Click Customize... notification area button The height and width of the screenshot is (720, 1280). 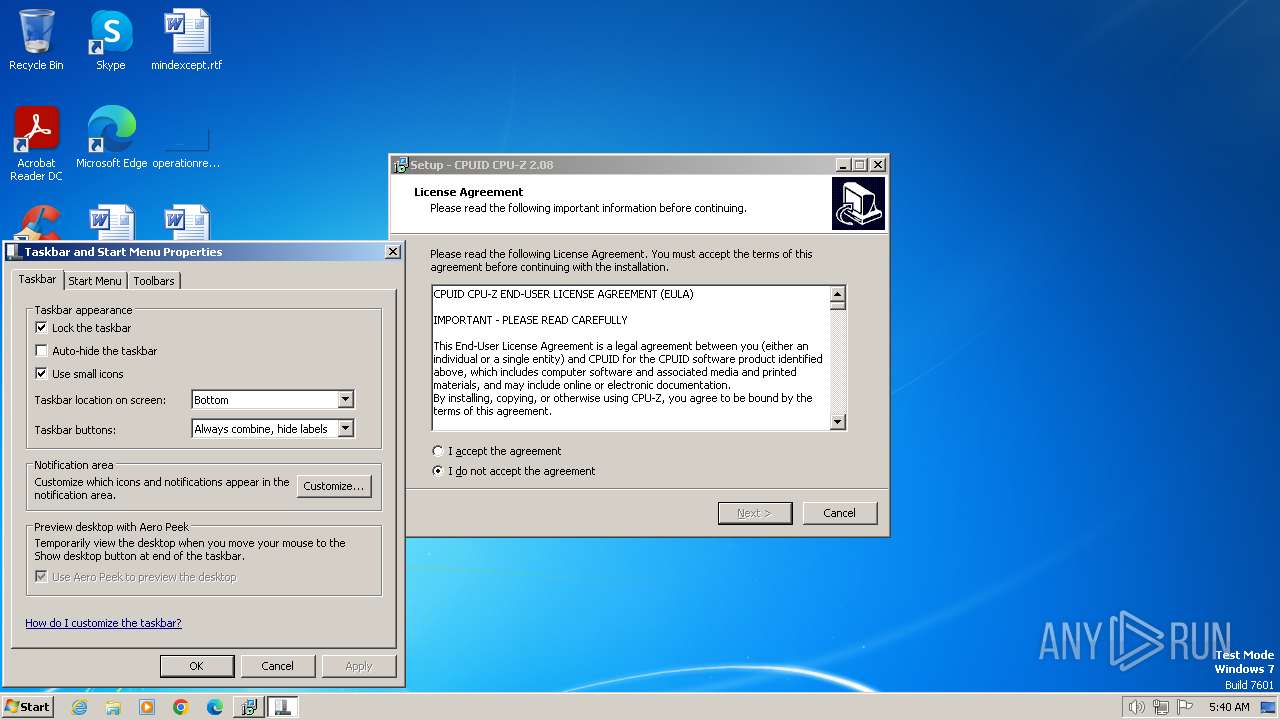tap(334, 486)
